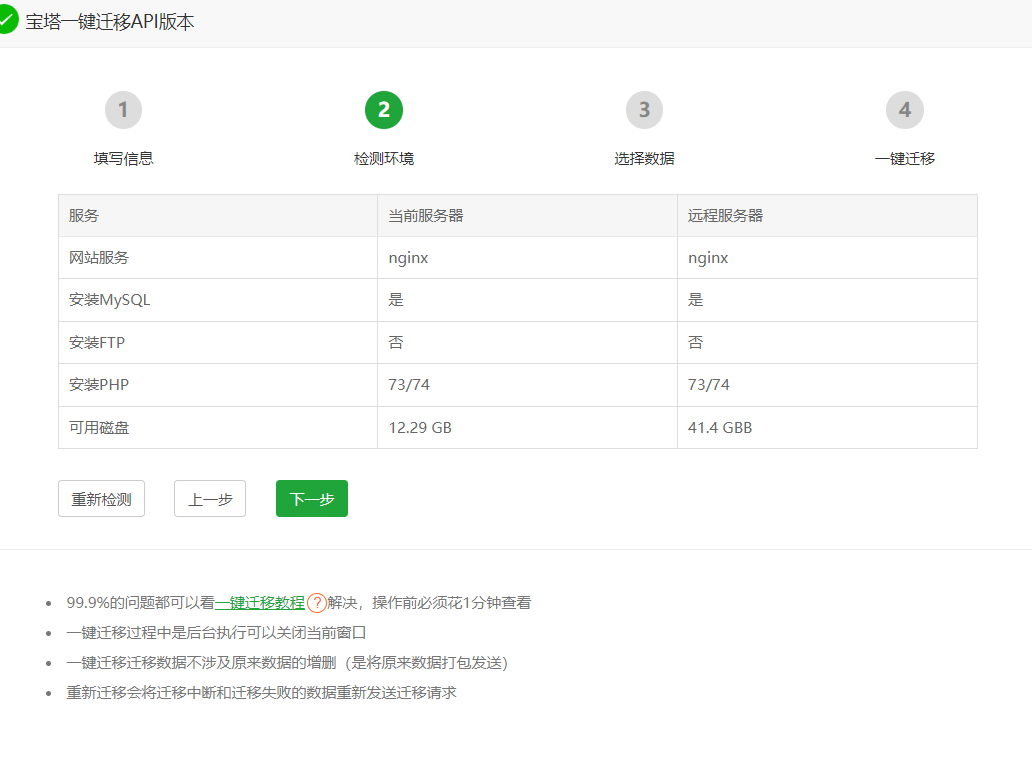
Task: Click the active green step 2 circle
Action: pyautogui.click(x=384, y=110)
